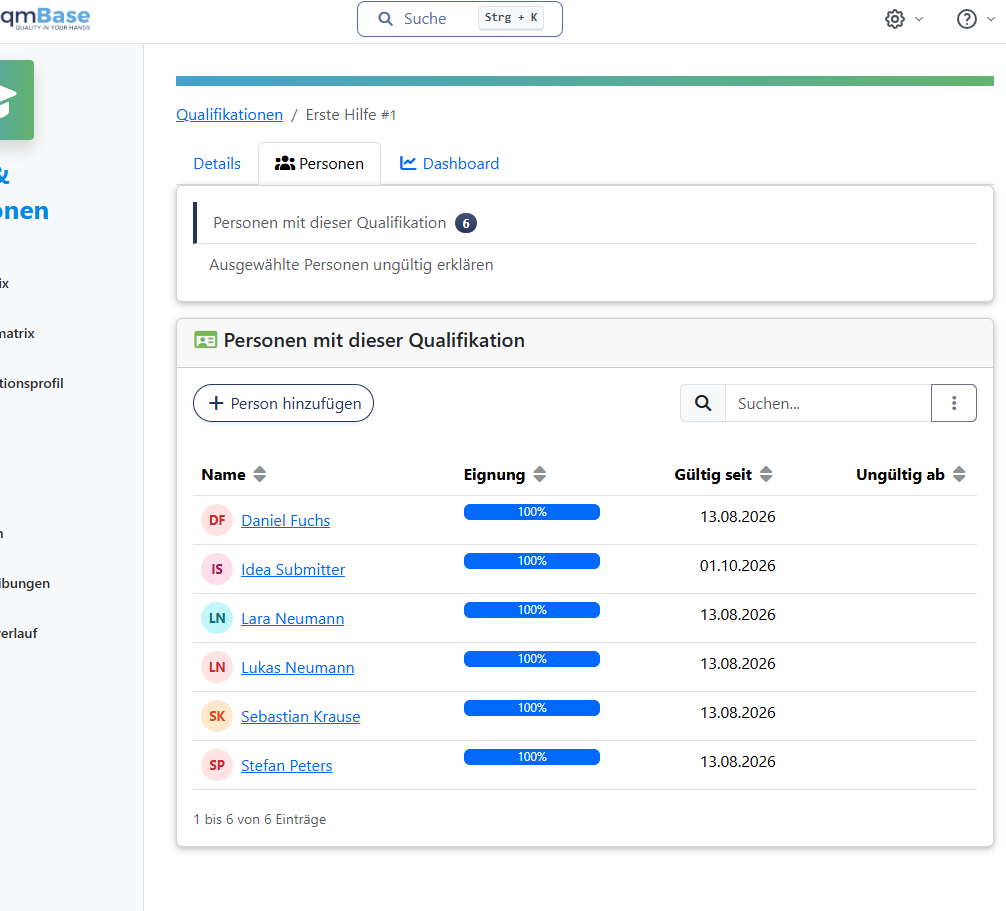Open the help question mark menu
Screen dimensions: 1006x911
[x=975, y=19]
